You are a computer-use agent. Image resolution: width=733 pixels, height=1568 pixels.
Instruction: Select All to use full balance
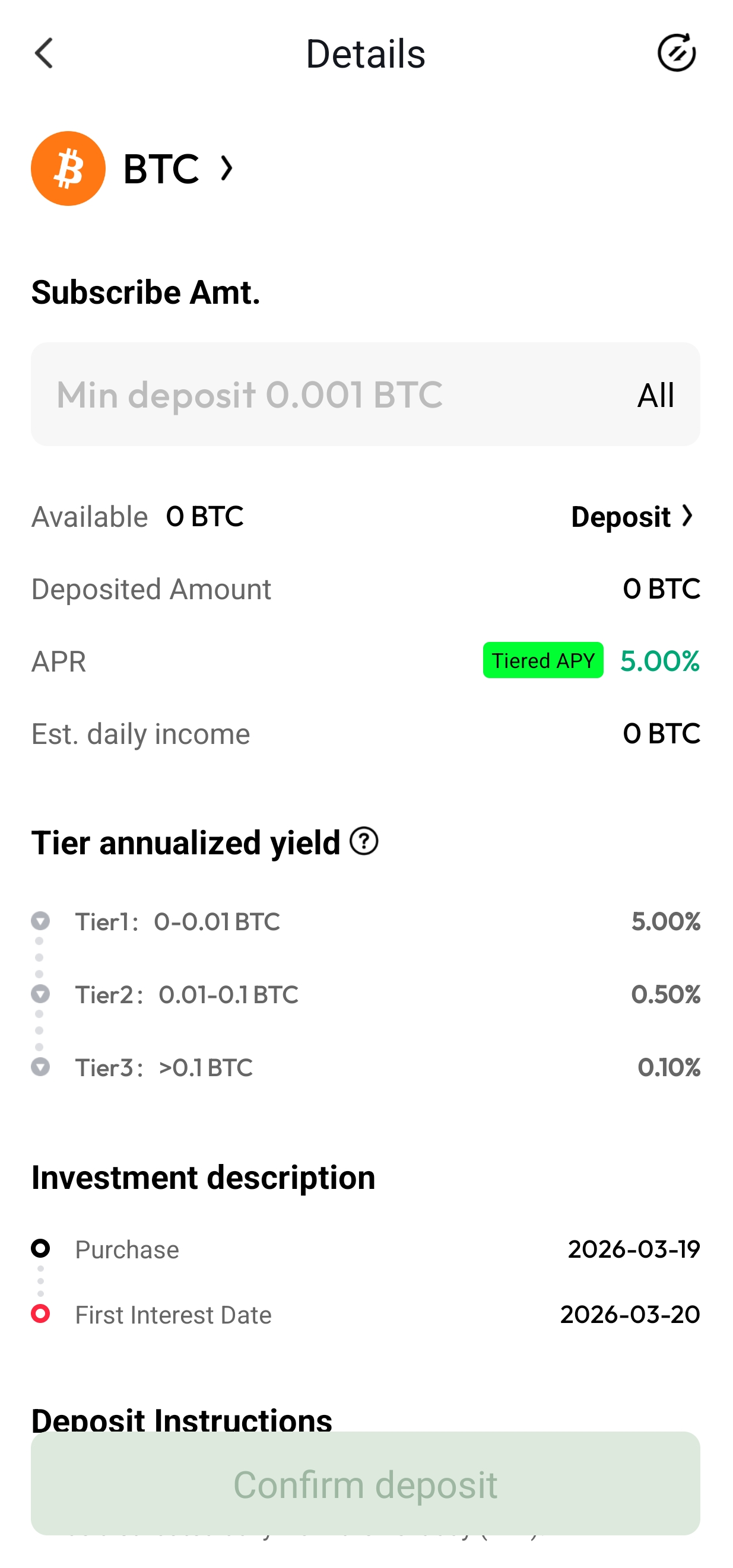coord(655,395)
